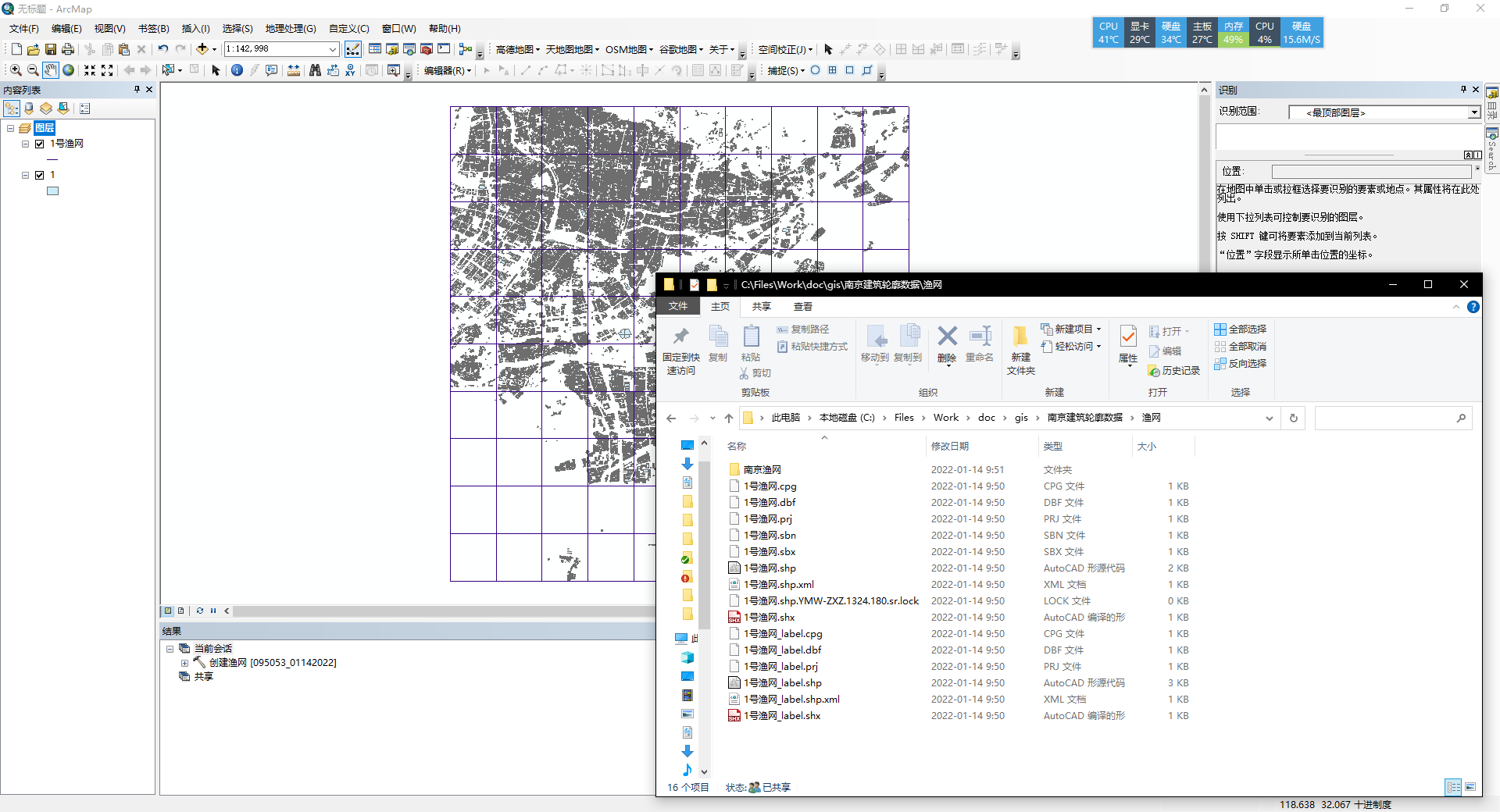Collapse the 1号渔网 layer tree node
This screenshot has height=812, width=1500.
25,144
